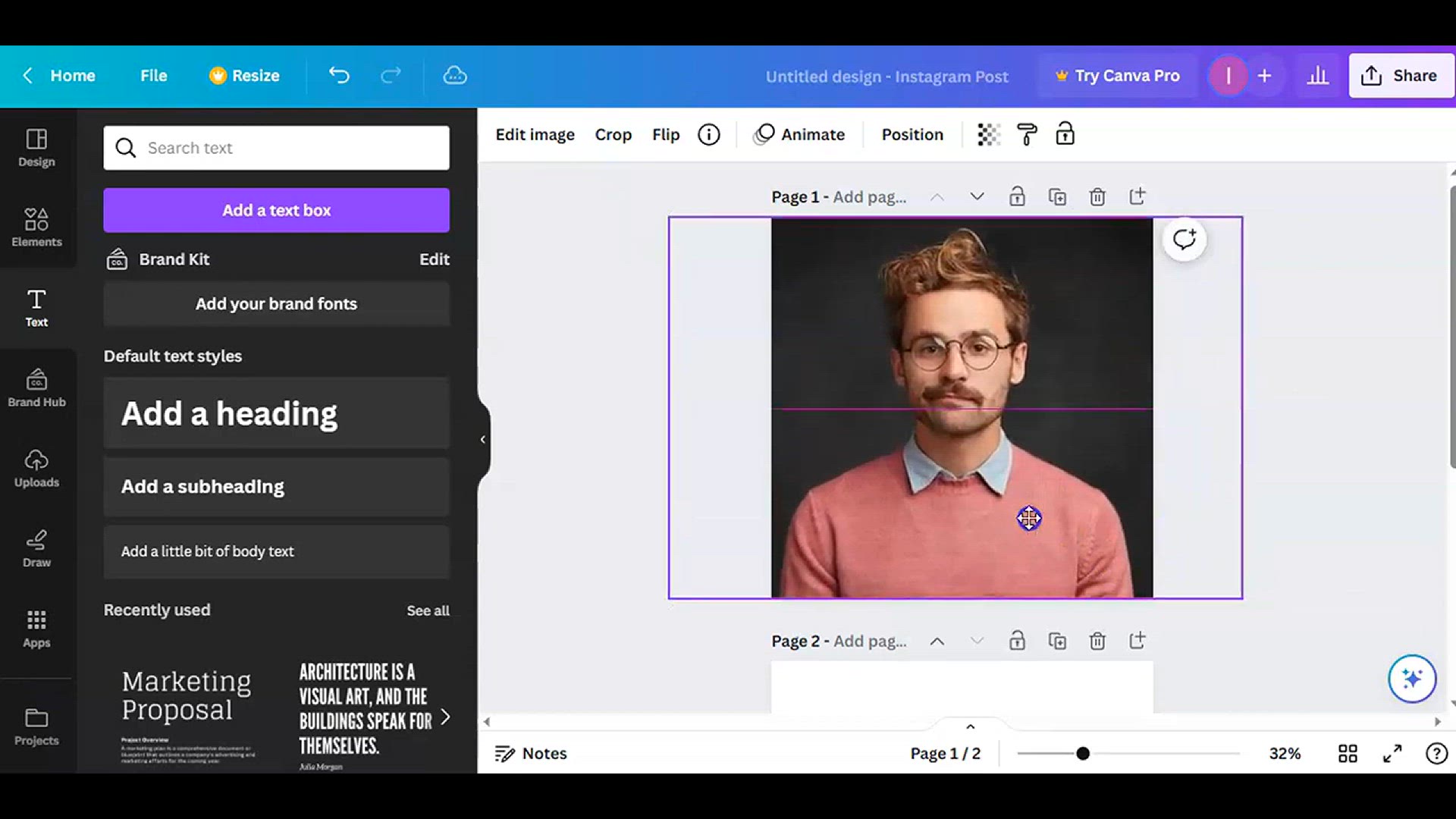Lock Page 2 with its padlock icon
This screenshot has height=819, width=1456.
[1017, 641]
